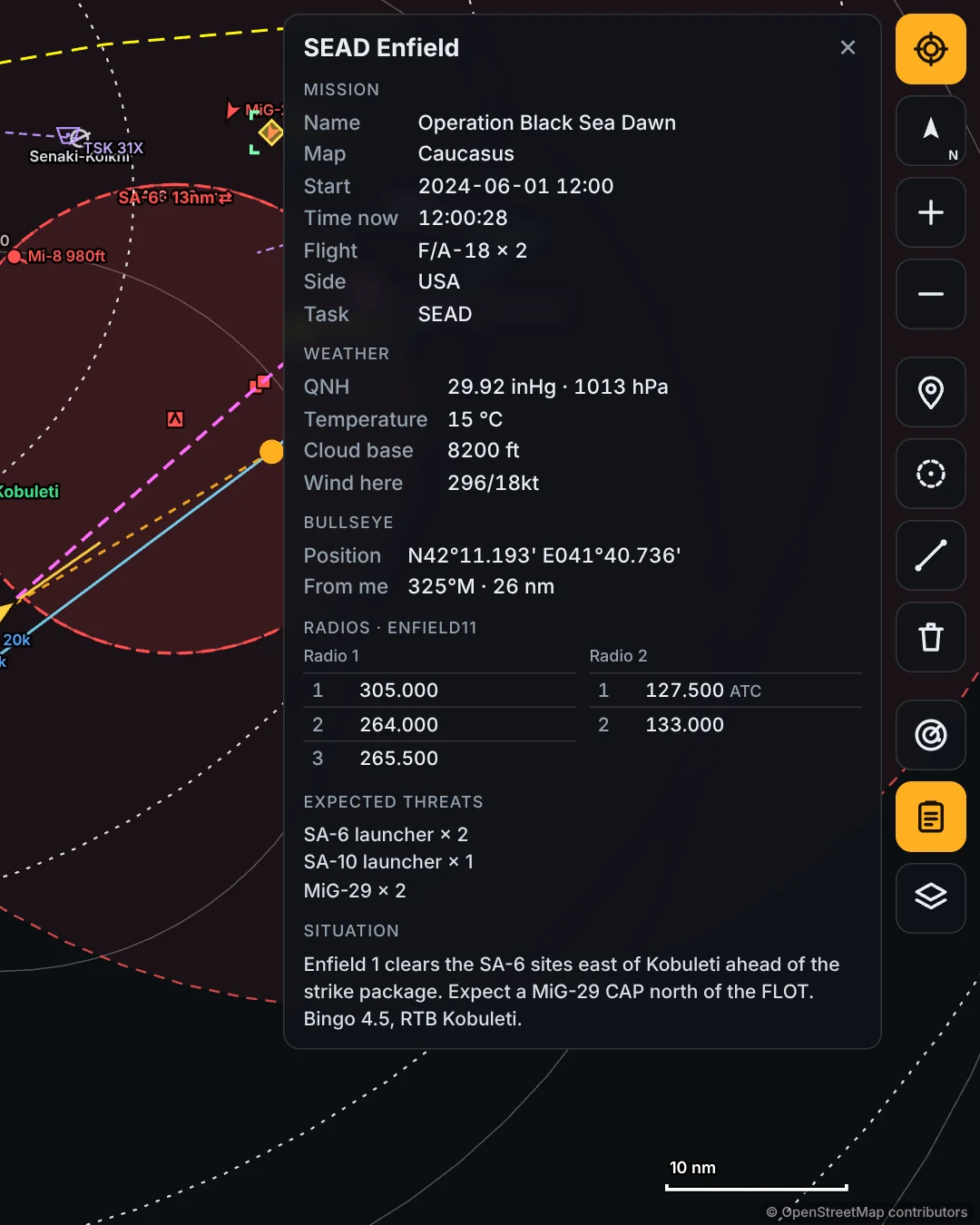Click the Mi-8 980ft contact label
Viewport: 980px width, 1225px height.
(66, 256)
